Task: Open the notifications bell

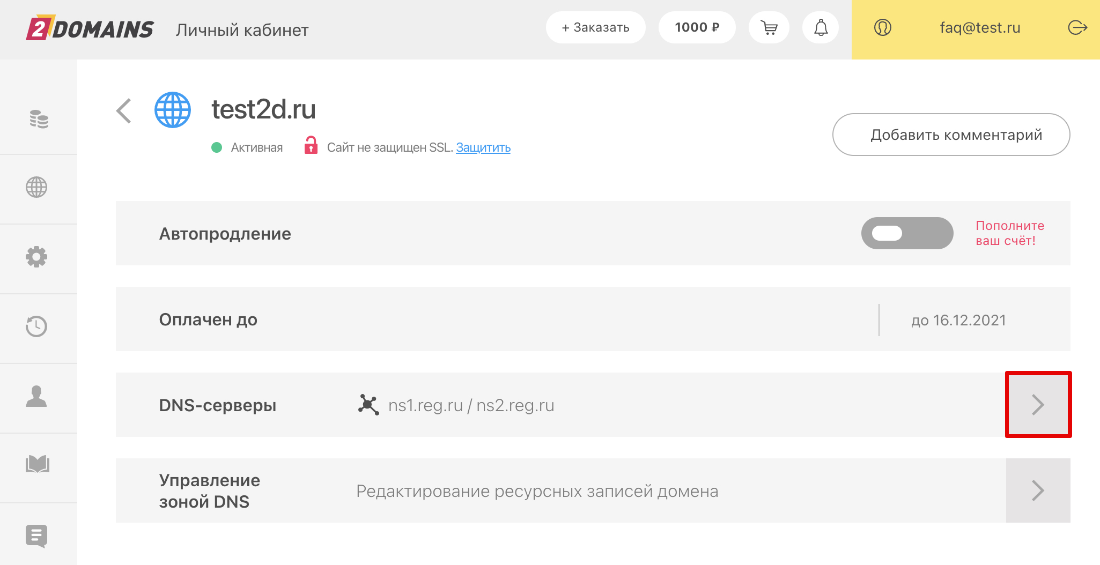Action: pyautogui.click(x=821, y=28)
